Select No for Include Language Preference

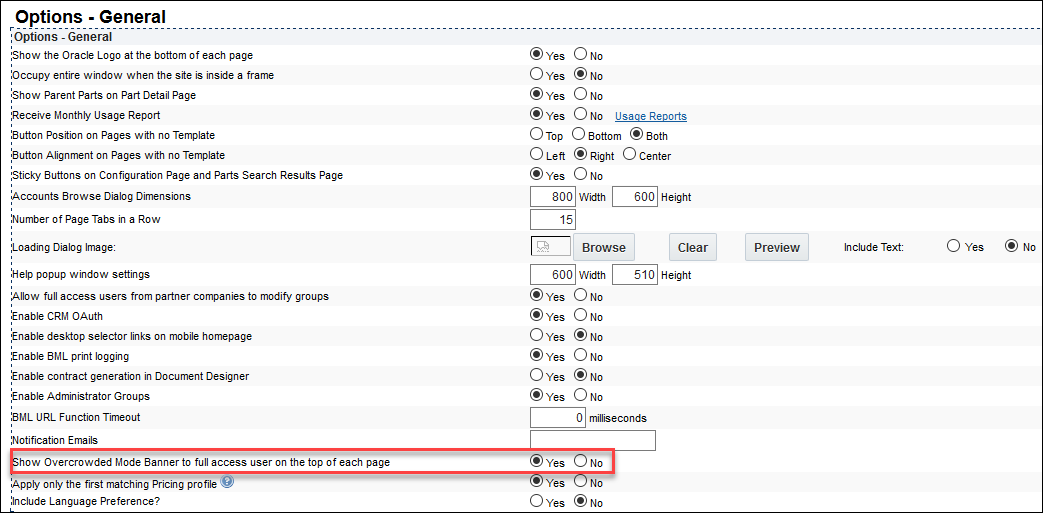pos(581,501)
